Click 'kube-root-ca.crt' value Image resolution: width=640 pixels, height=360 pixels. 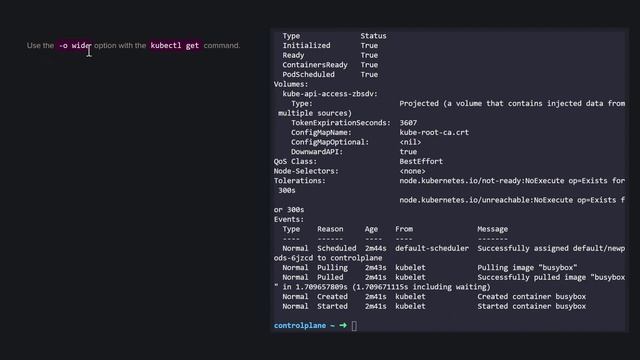(x=434, y=132)
